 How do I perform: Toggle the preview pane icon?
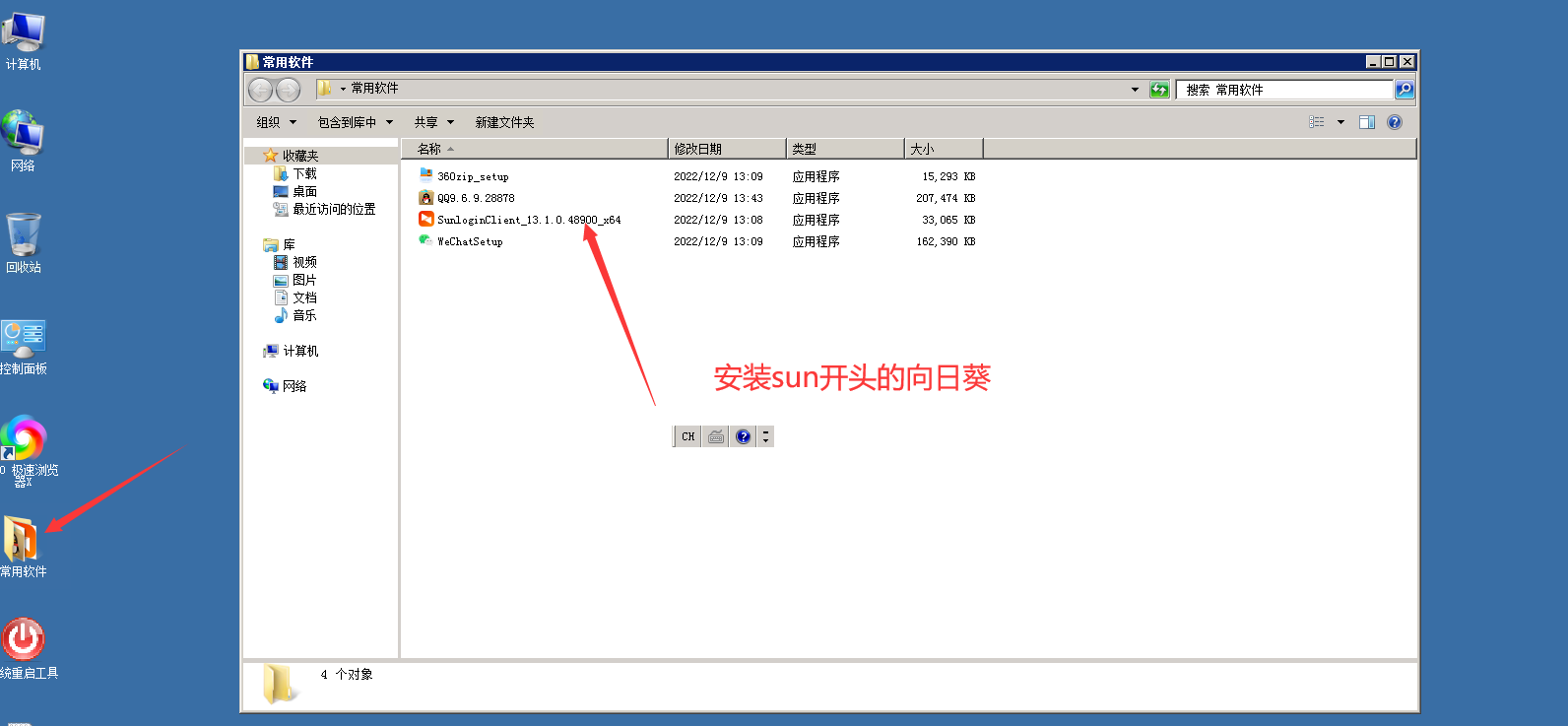(1367, 122)
